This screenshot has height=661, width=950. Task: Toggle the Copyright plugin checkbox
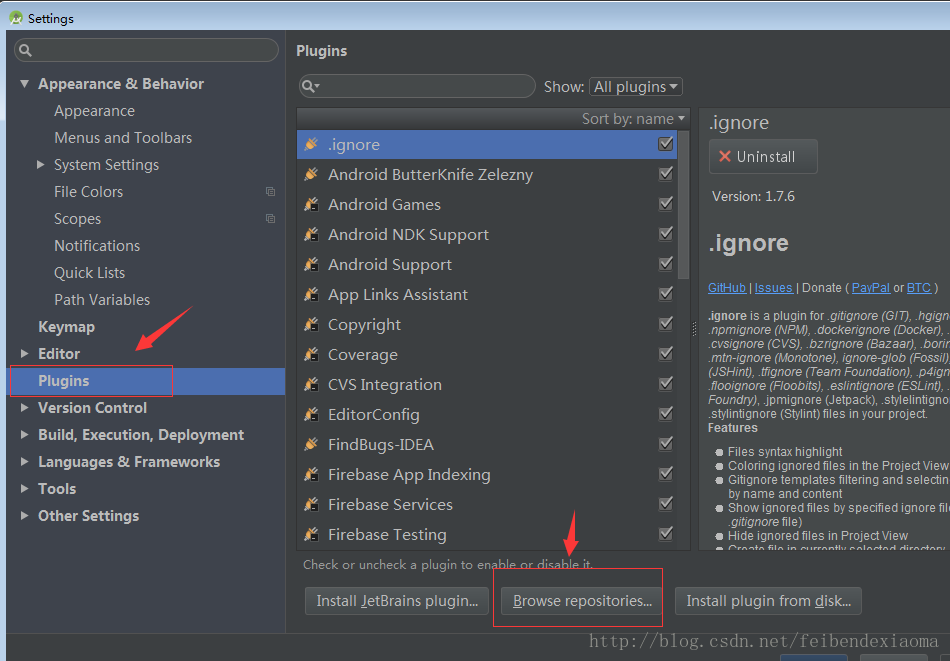pyautogui.click(x=666, y=324)
